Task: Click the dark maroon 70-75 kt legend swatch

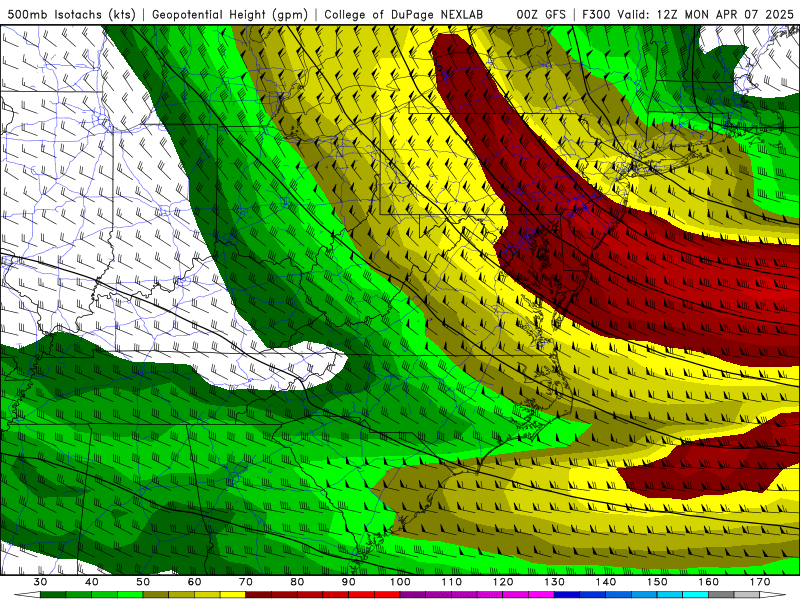Action: click(x=259, y=595)
